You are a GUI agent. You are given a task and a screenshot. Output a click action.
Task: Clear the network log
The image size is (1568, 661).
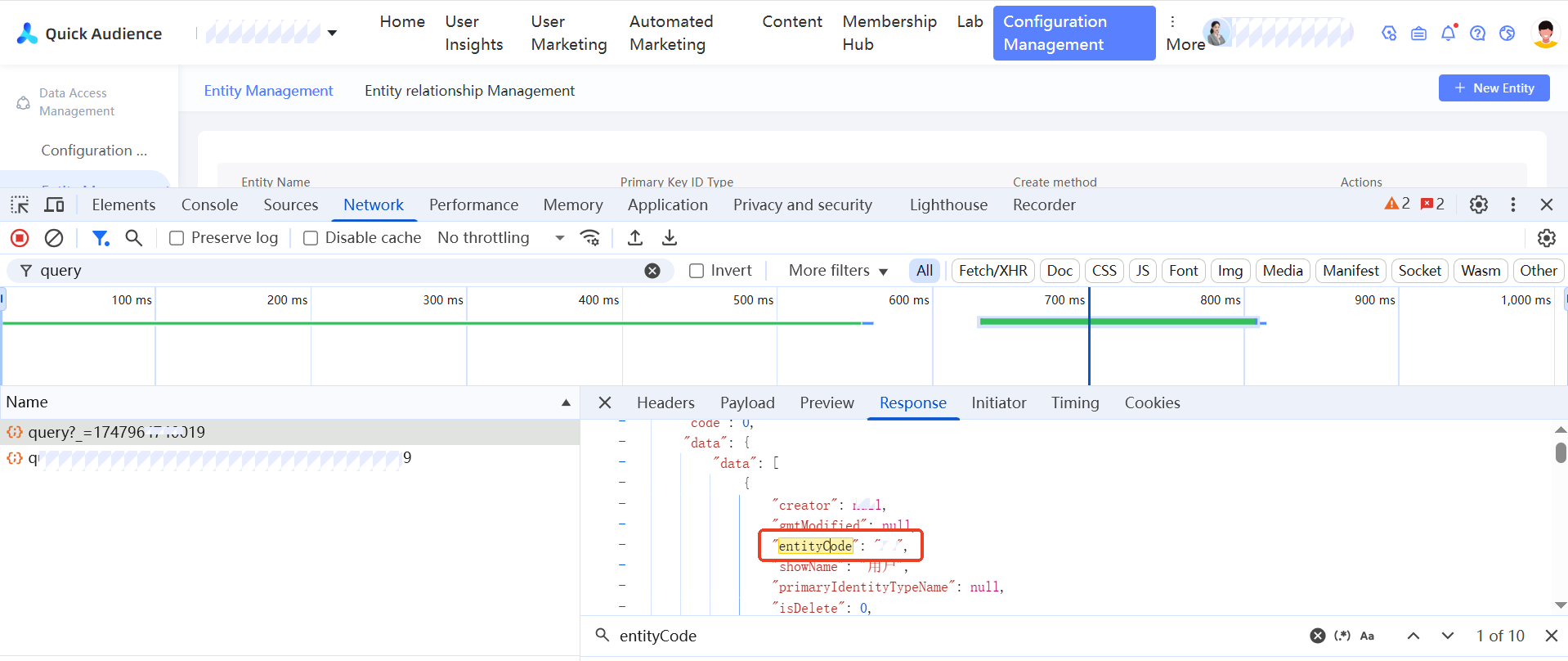click(54, 238)
